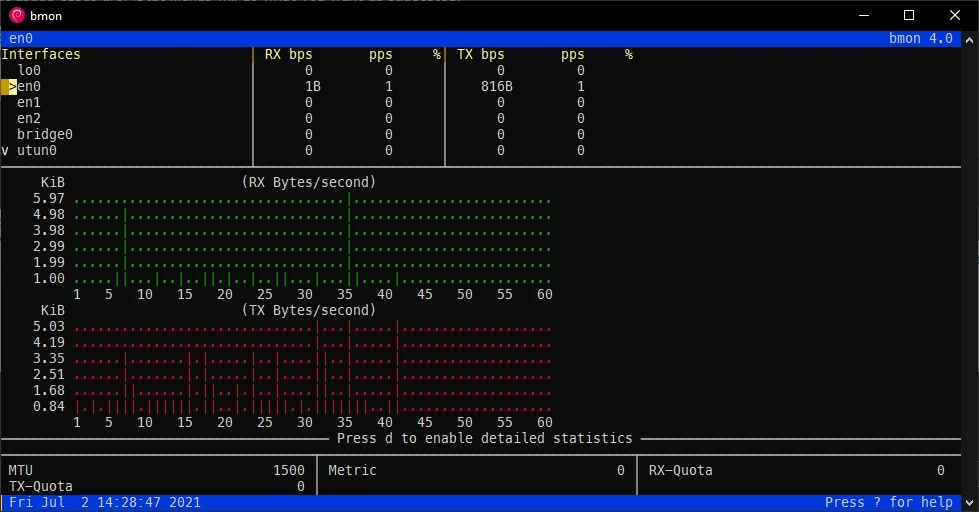The width and height of the screenshot is (979, 512).
Task: Click the TX-Quota label
Action: click(41, 486)
